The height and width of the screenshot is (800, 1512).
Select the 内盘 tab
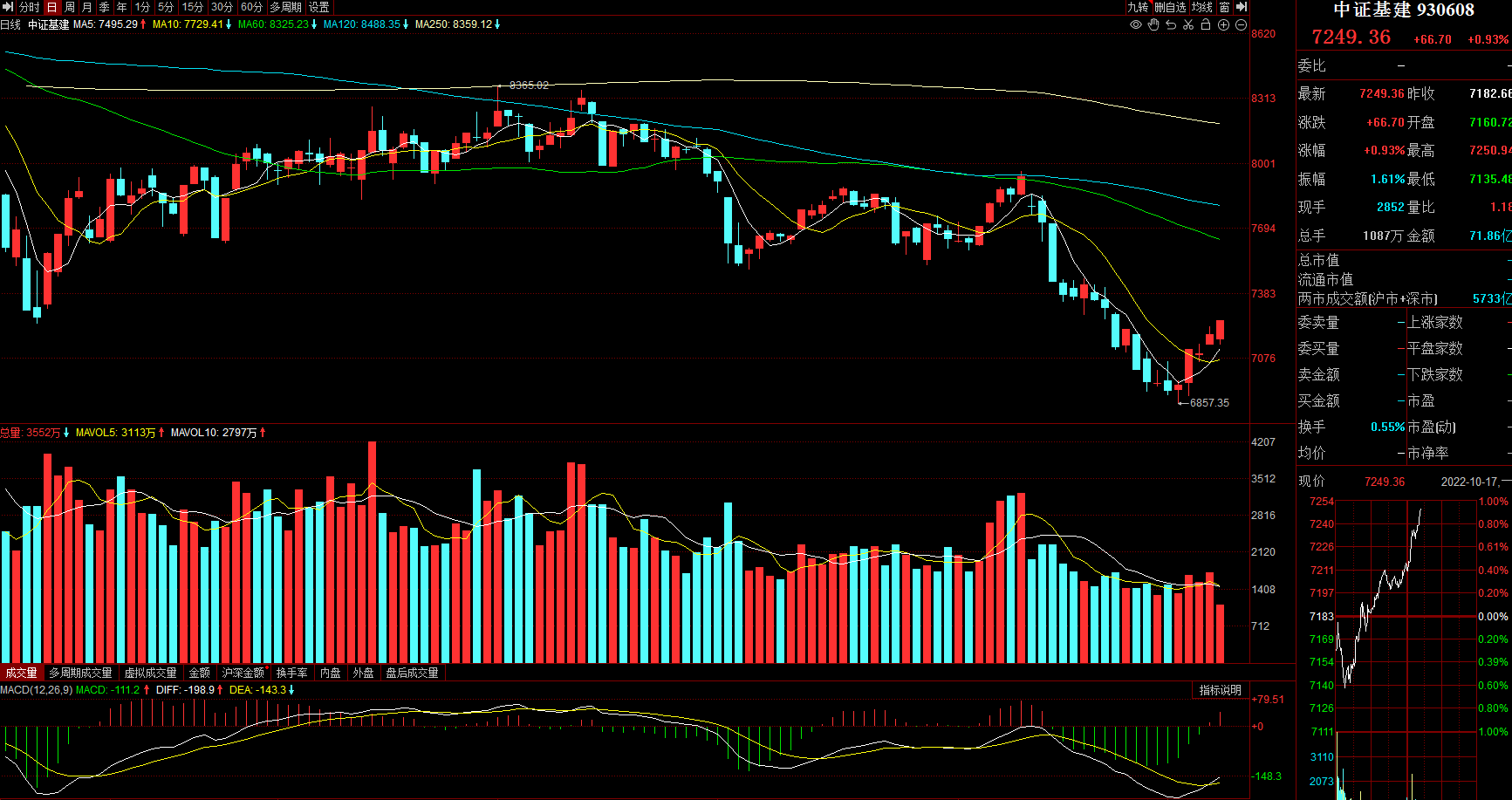[x=330, y=673]
